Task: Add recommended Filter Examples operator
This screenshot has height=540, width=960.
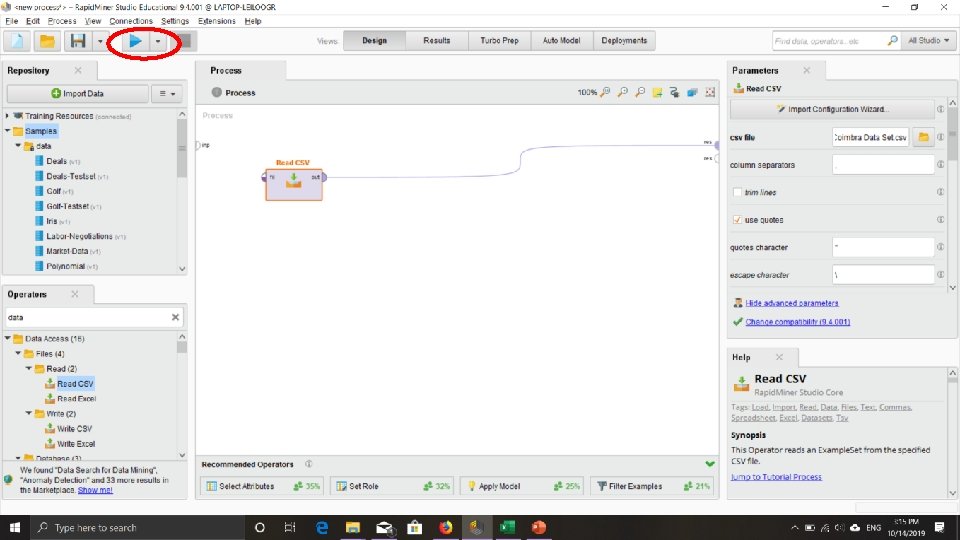Action: [x=653, y=486]
